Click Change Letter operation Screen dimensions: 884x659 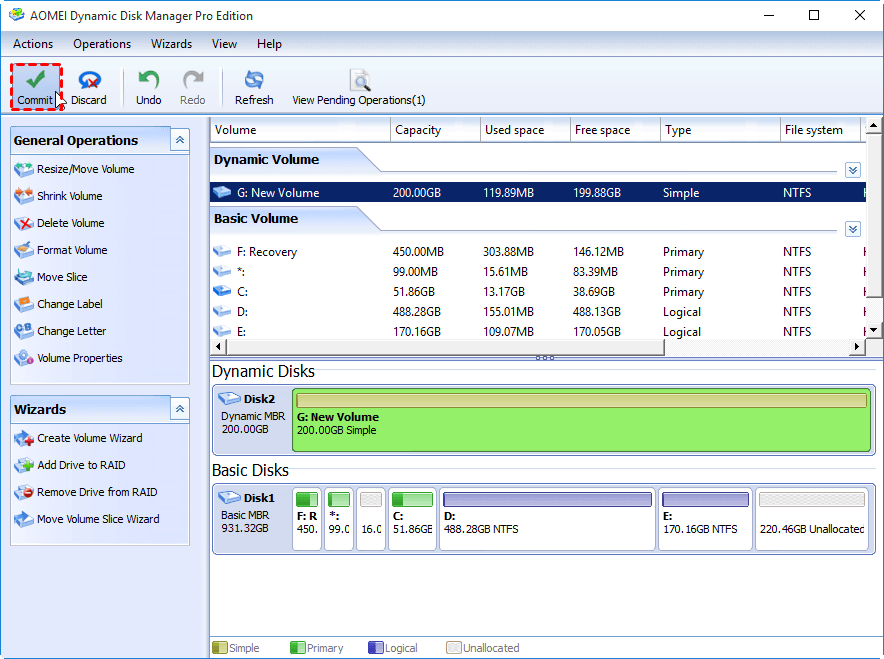coord(71,331)
